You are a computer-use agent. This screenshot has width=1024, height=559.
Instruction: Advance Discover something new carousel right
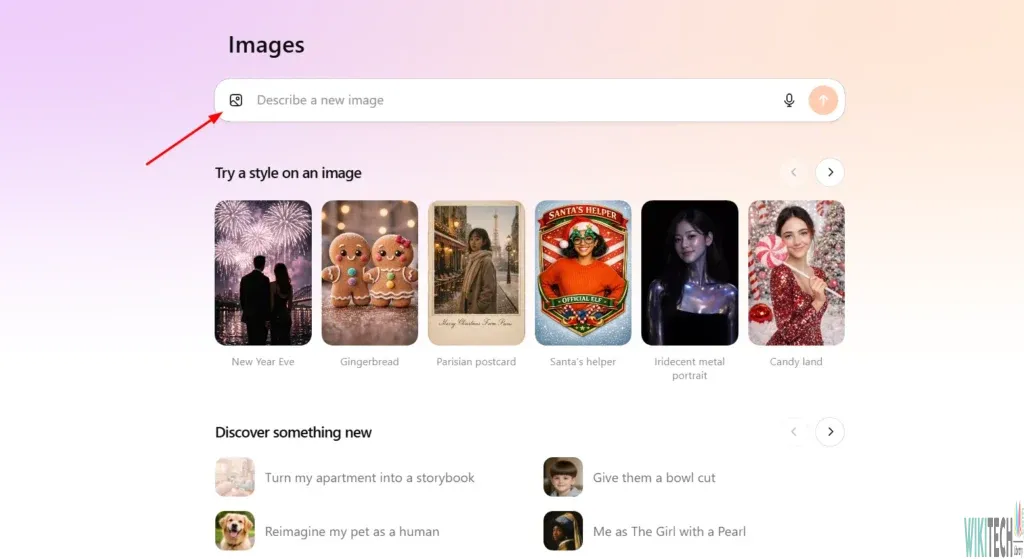tap(830, 432)
